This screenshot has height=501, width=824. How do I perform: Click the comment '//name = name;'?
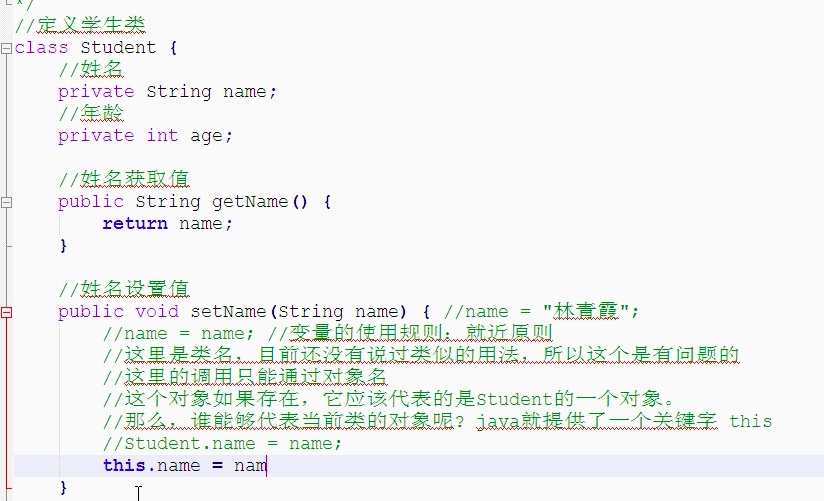179,334
